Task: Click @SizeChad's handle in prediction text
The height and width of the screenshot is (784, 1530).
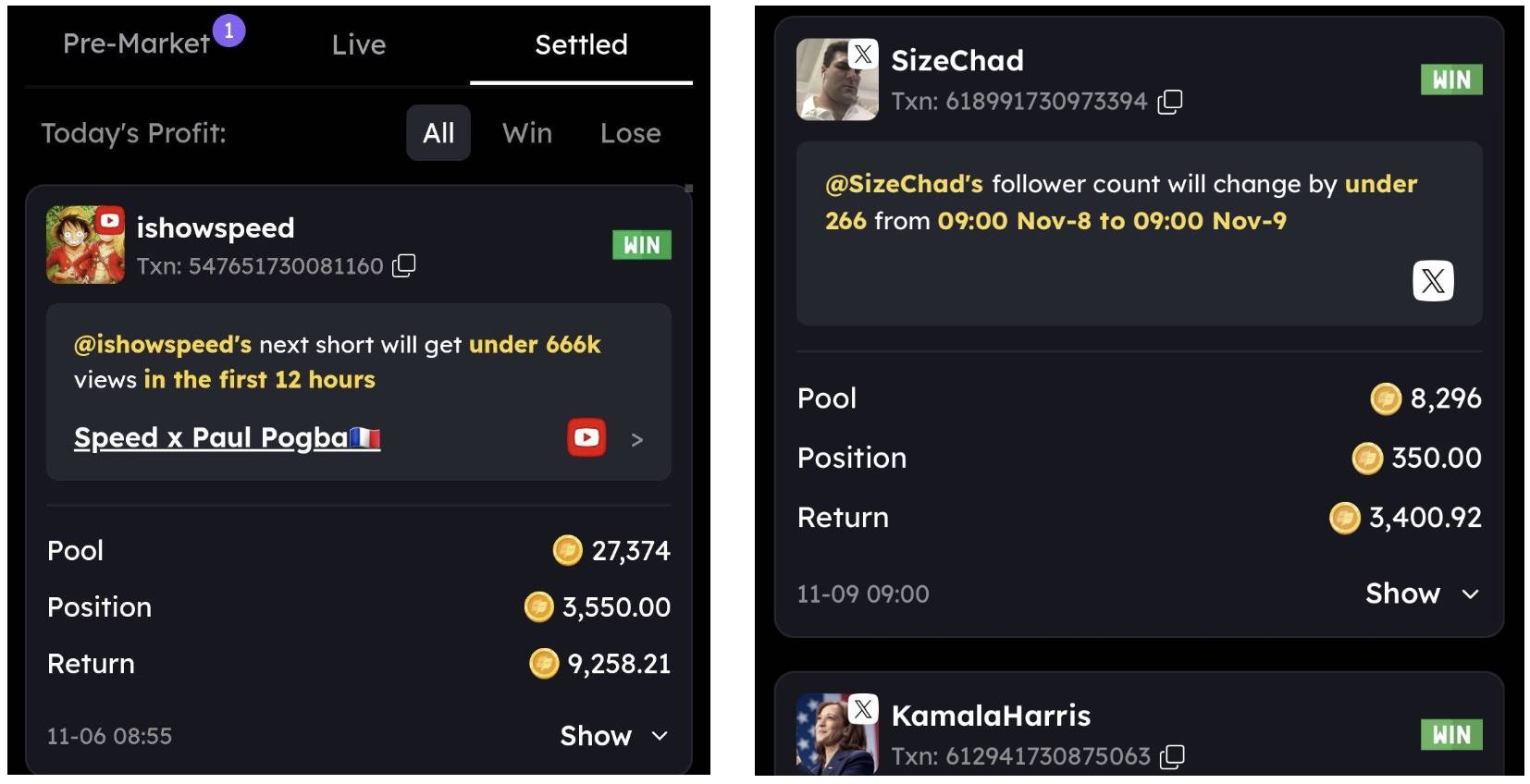Action: pos(904,184)
